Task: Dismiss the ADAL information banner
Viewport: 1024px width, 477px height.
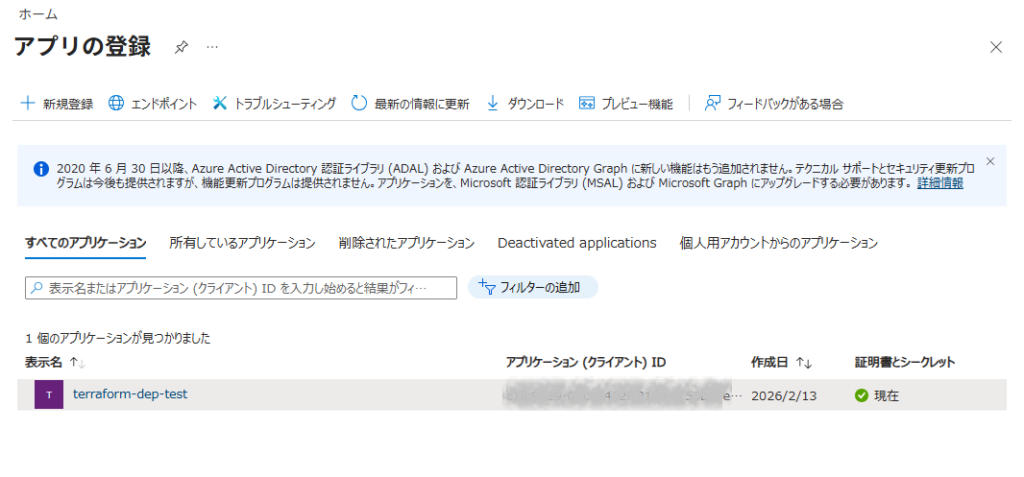Action: pyautogui.click(x=990, y=161)
